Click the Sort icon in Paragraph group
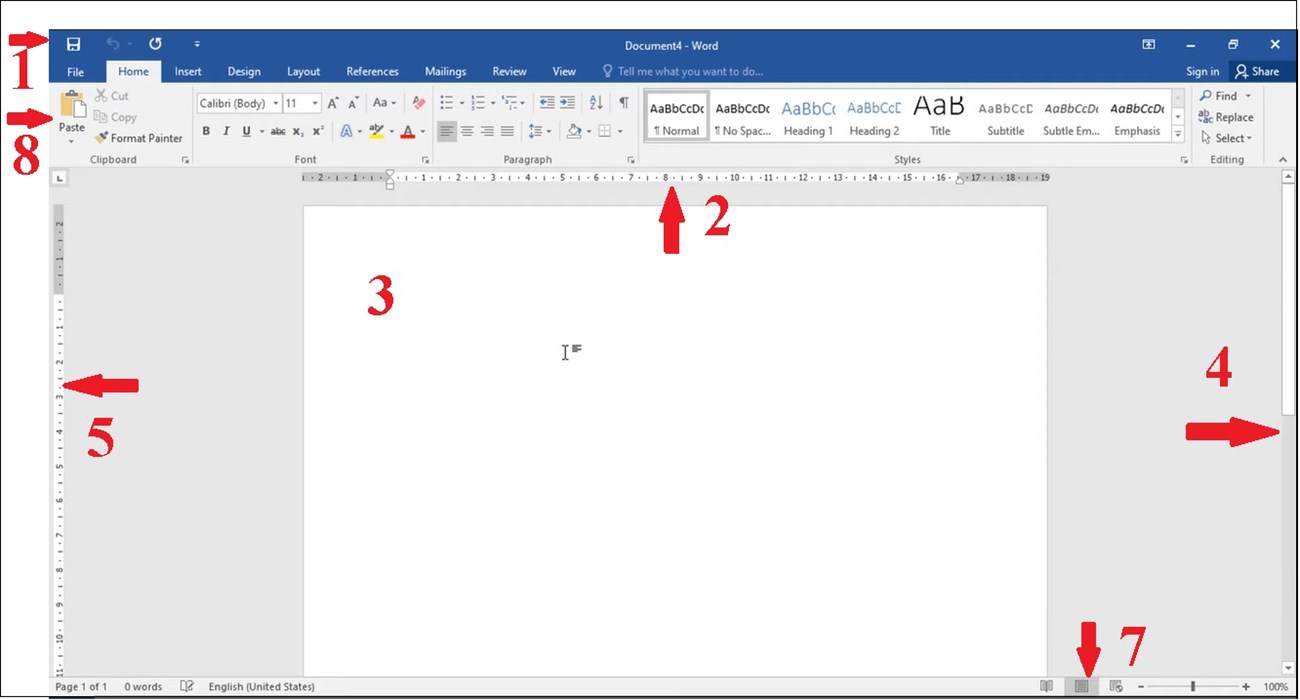 point(596,103)
